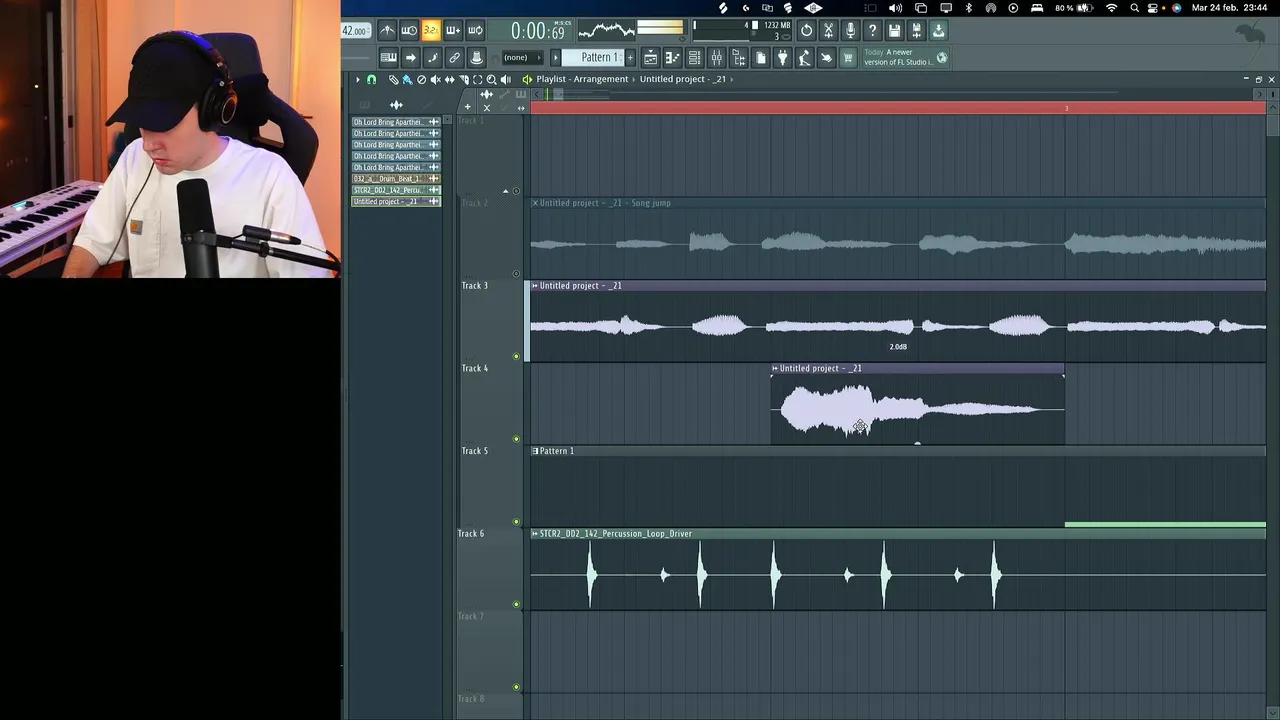Open the Track 4 audio clip menu

coord(775,368)
